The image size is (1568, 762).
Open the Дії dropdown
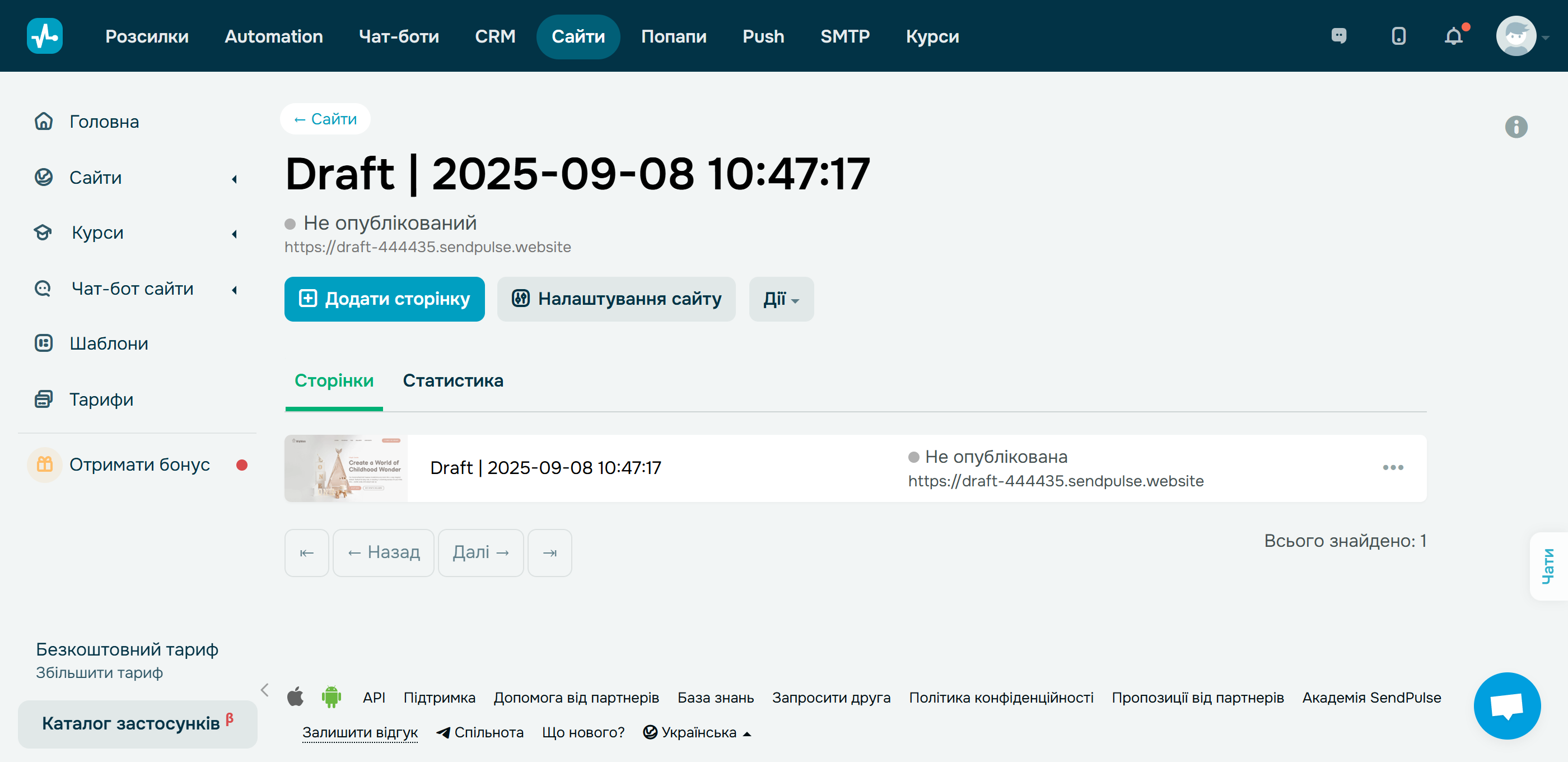point(781,299)
